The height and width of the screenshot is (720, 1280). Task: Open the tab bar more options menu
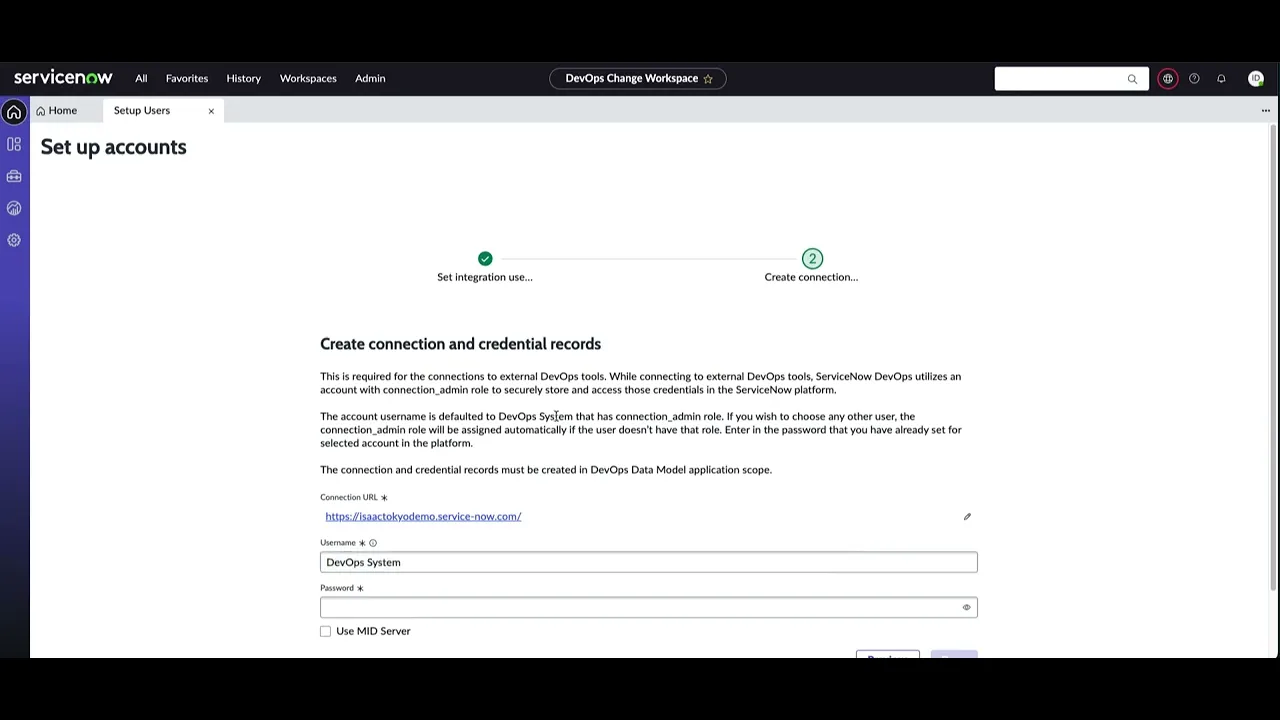click(1266, 110)
